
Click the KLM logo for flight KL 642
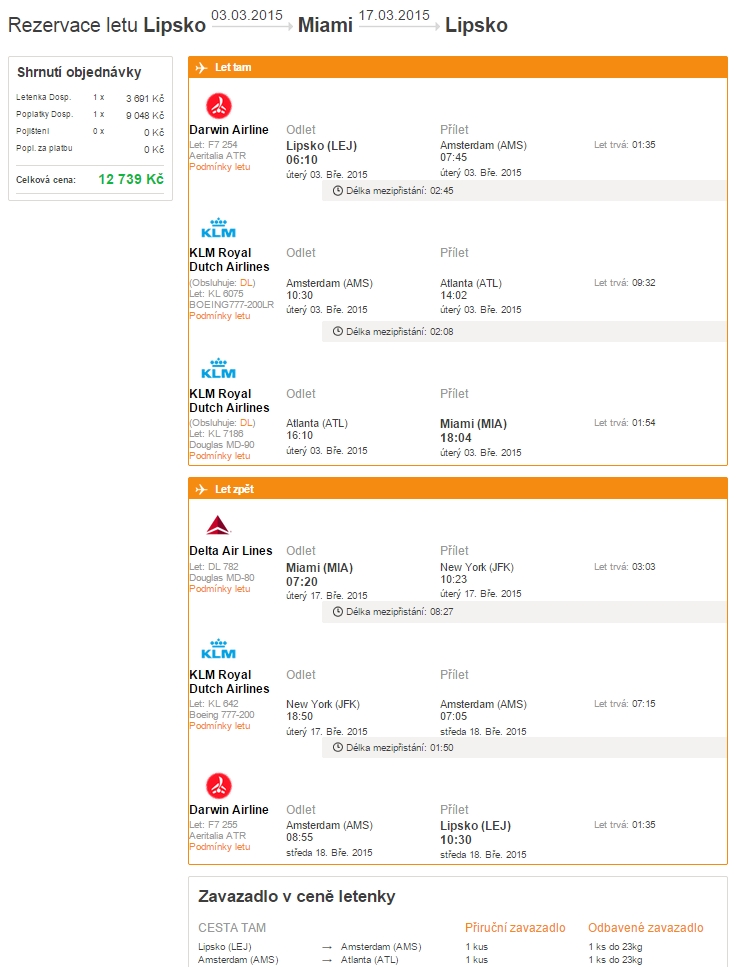point(218,649)
